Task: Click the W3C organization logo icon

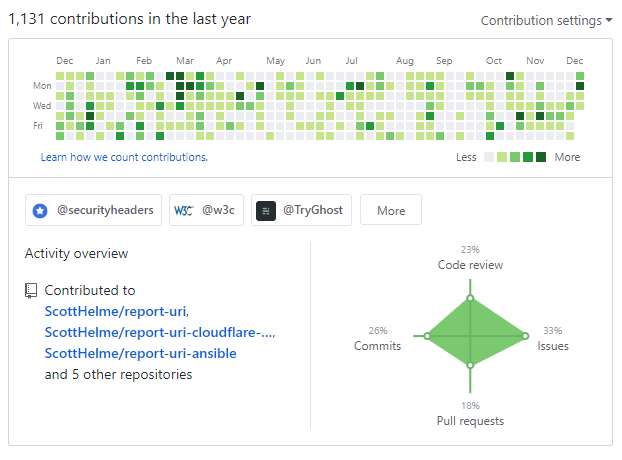Action: click(183, 211)
